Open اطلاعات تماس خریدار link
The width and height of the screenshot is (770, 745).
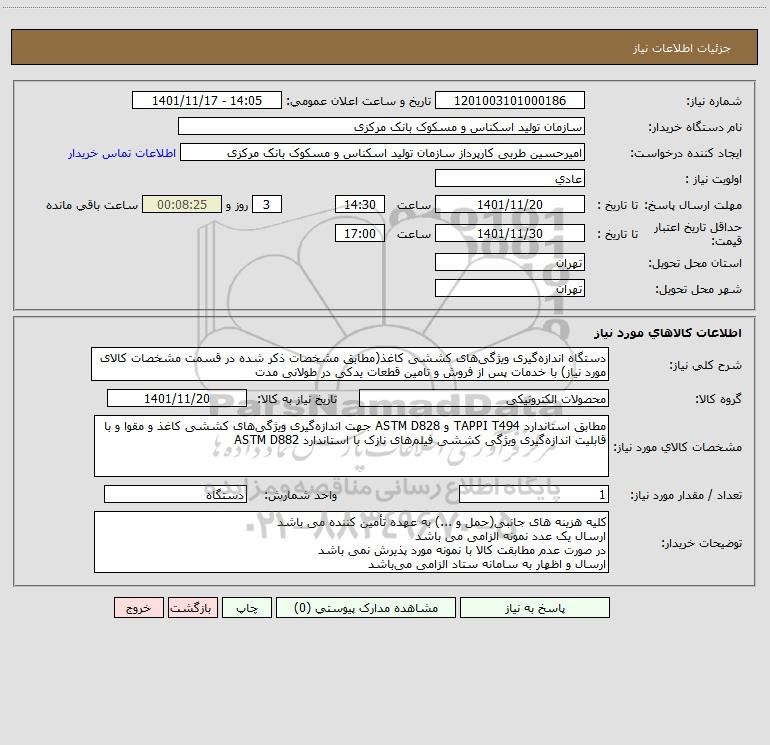(x=122, y=153)
